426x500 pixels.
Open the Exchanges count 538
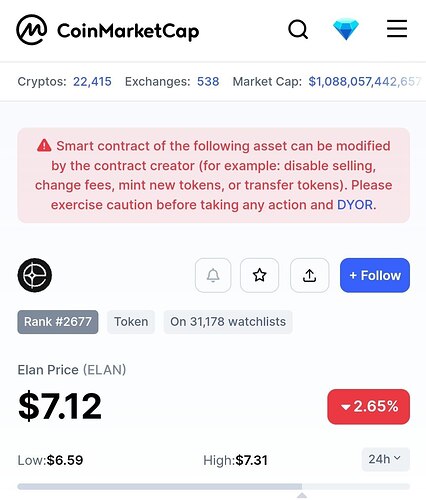[x=208, y=81]
